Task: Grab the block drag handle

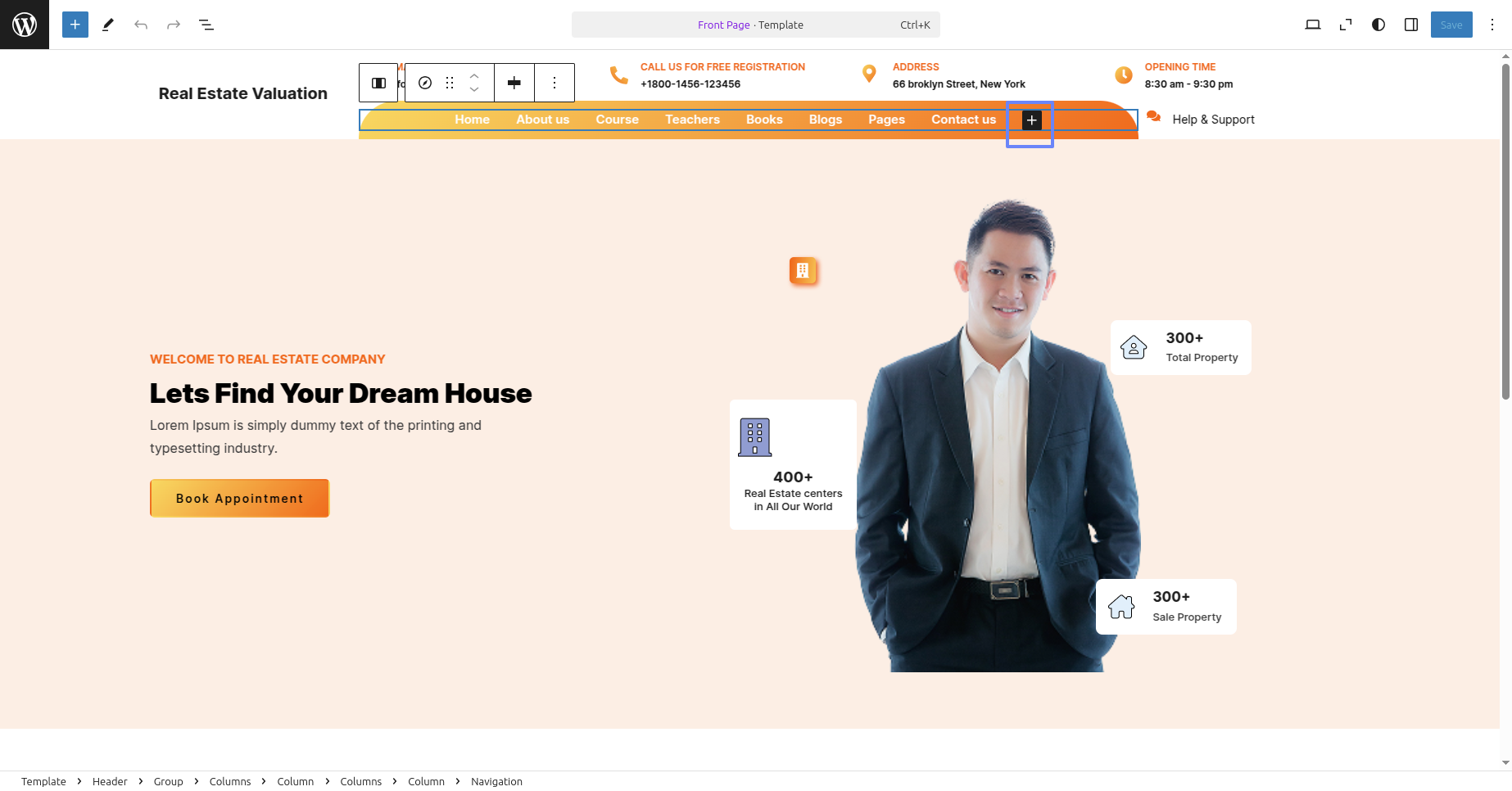Action: click(450, 83)
